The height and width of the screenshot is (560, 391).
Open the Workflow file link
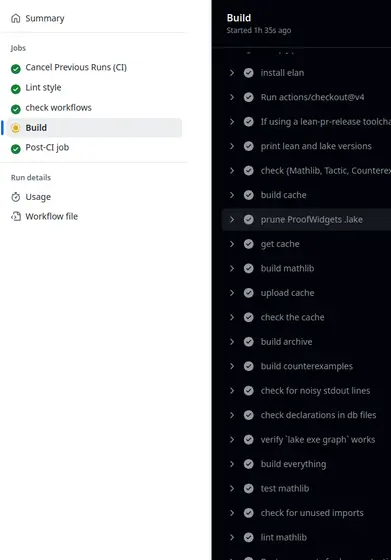coord(51,216)
